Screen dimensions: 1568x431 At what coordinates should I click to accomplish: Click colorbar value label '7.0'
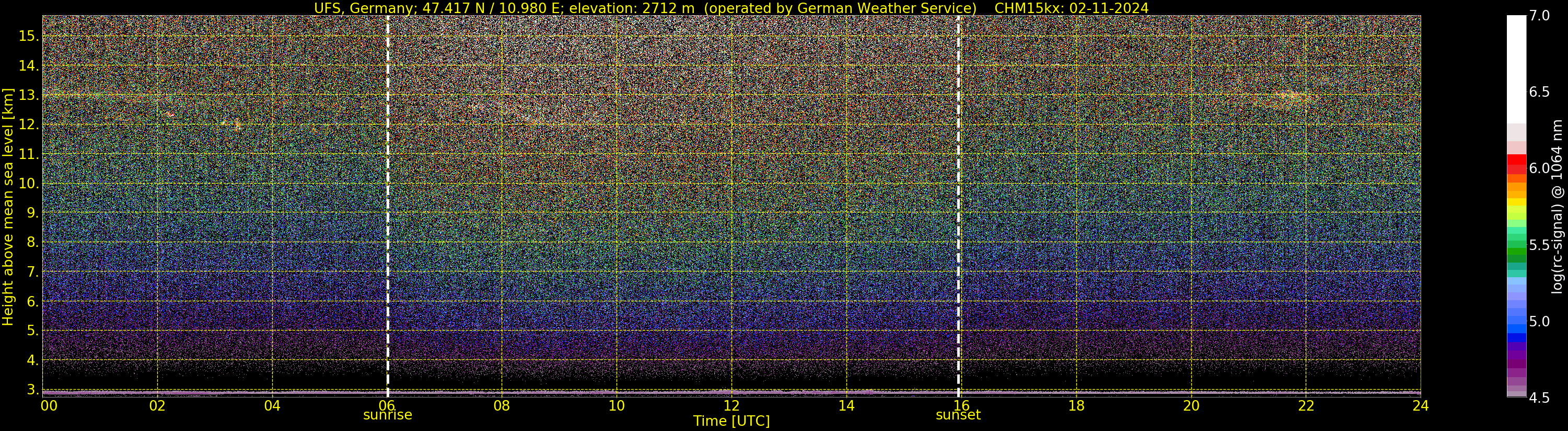[1539, 16]
